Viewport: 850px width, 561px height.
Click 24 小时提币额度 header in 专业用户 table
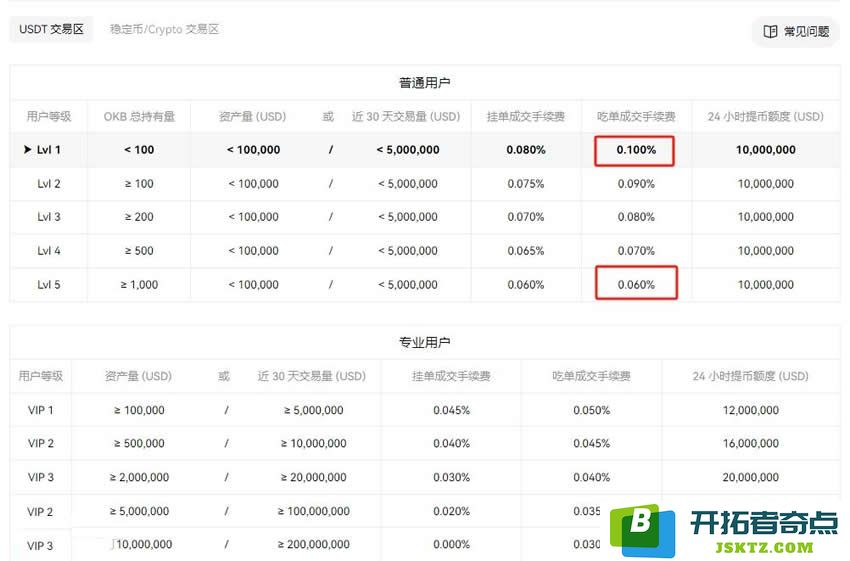[750, 376]
